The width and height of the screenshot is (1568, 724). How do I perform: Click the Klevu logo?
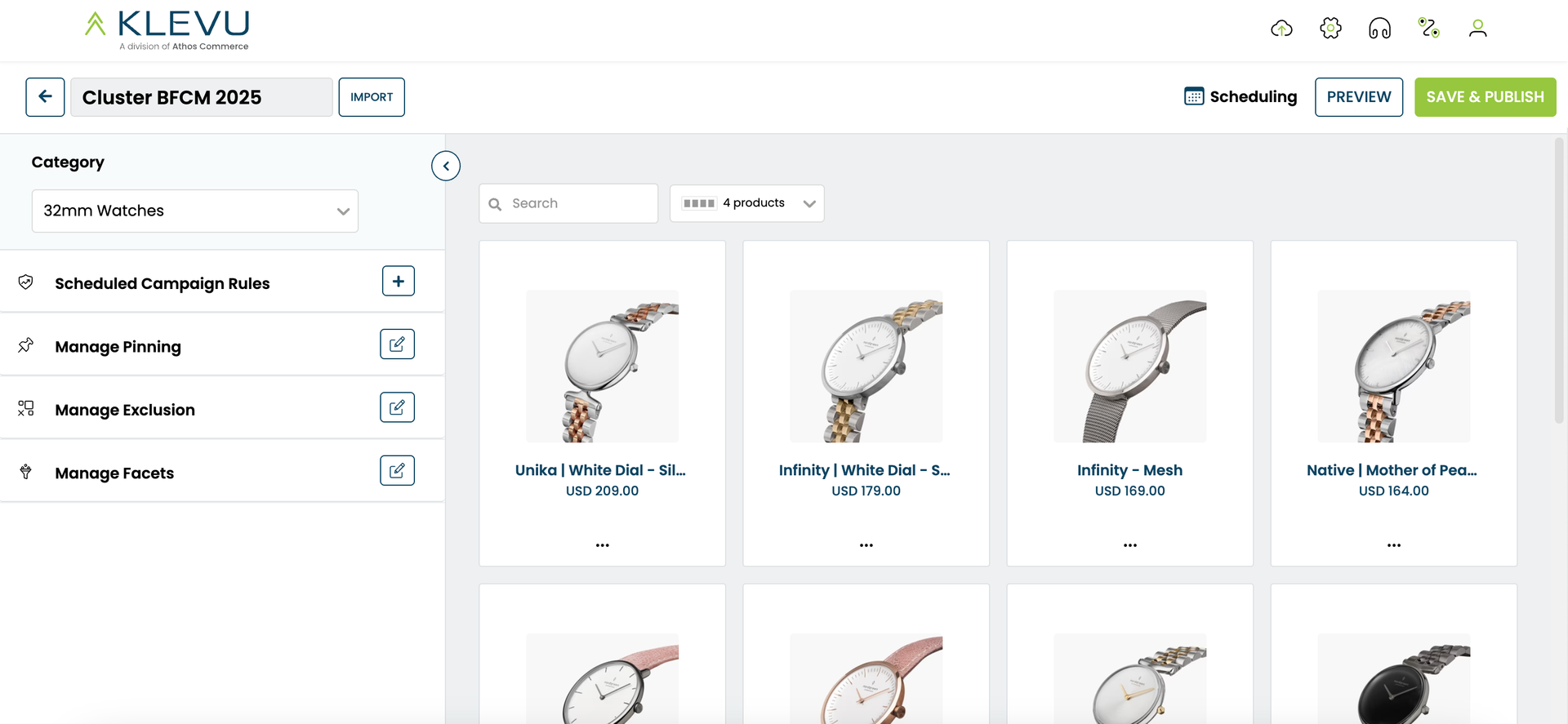point(167,30)
